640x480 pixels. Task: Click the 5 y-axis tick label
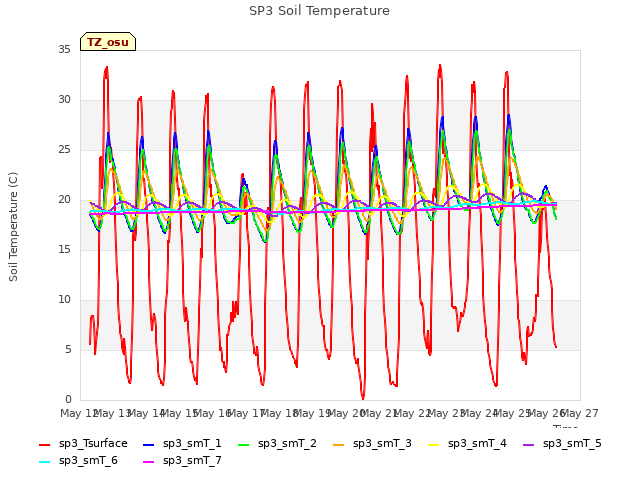pos(68,349)
